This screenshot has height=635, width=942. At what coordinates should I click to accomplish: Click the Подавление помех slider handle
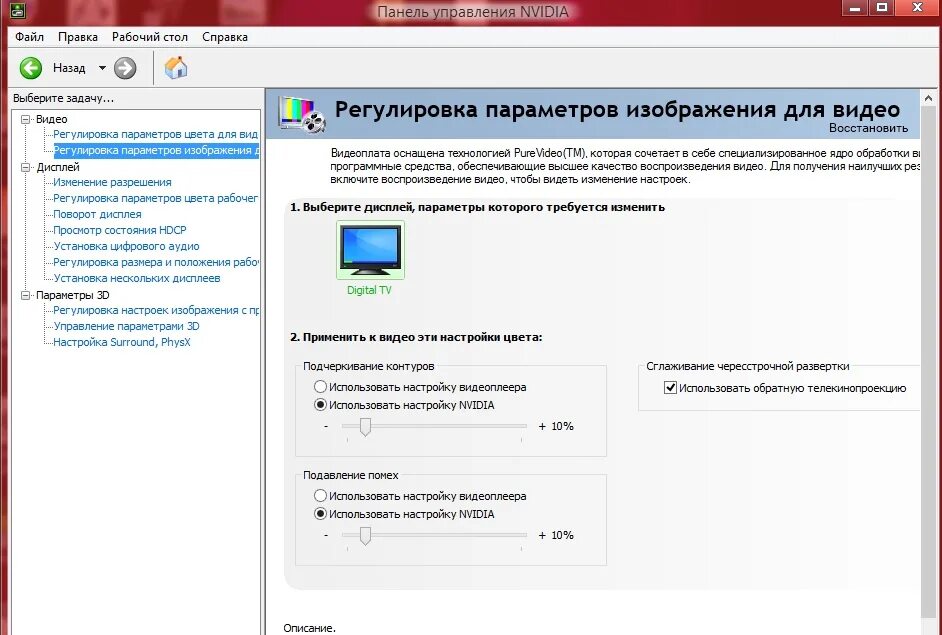(365, 535)
